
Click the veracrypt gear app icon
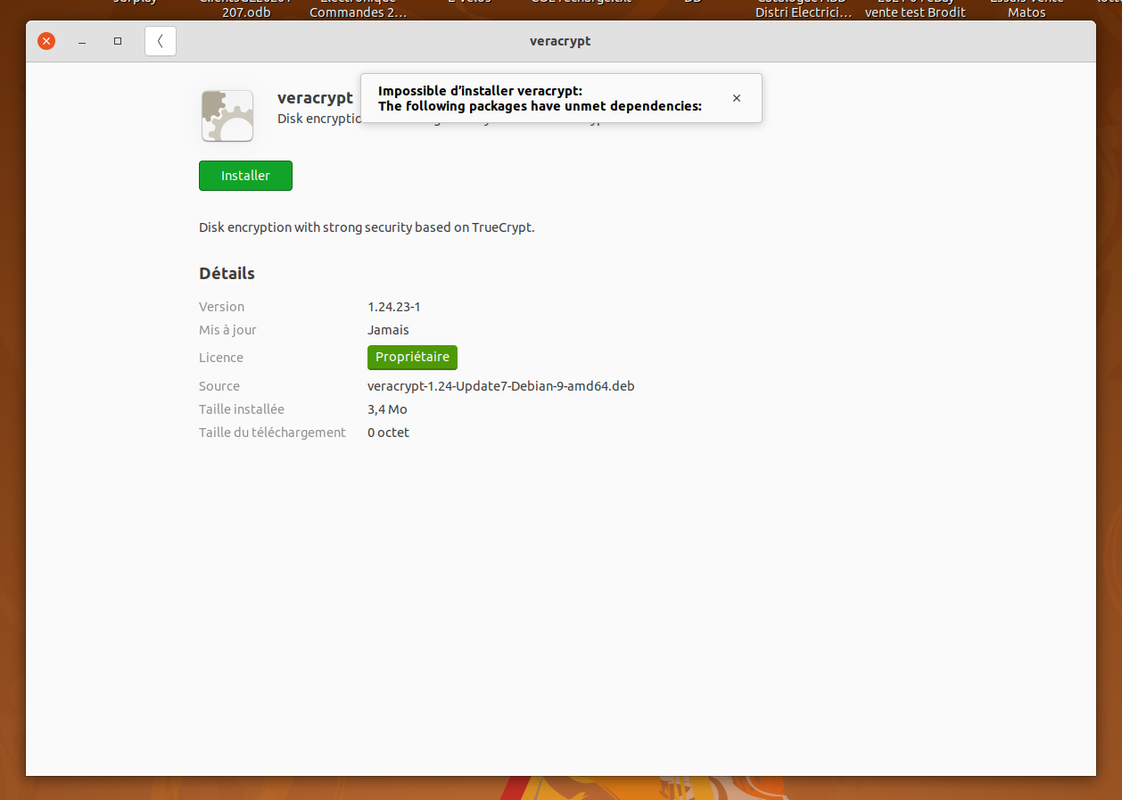click(x=228, y=116)
